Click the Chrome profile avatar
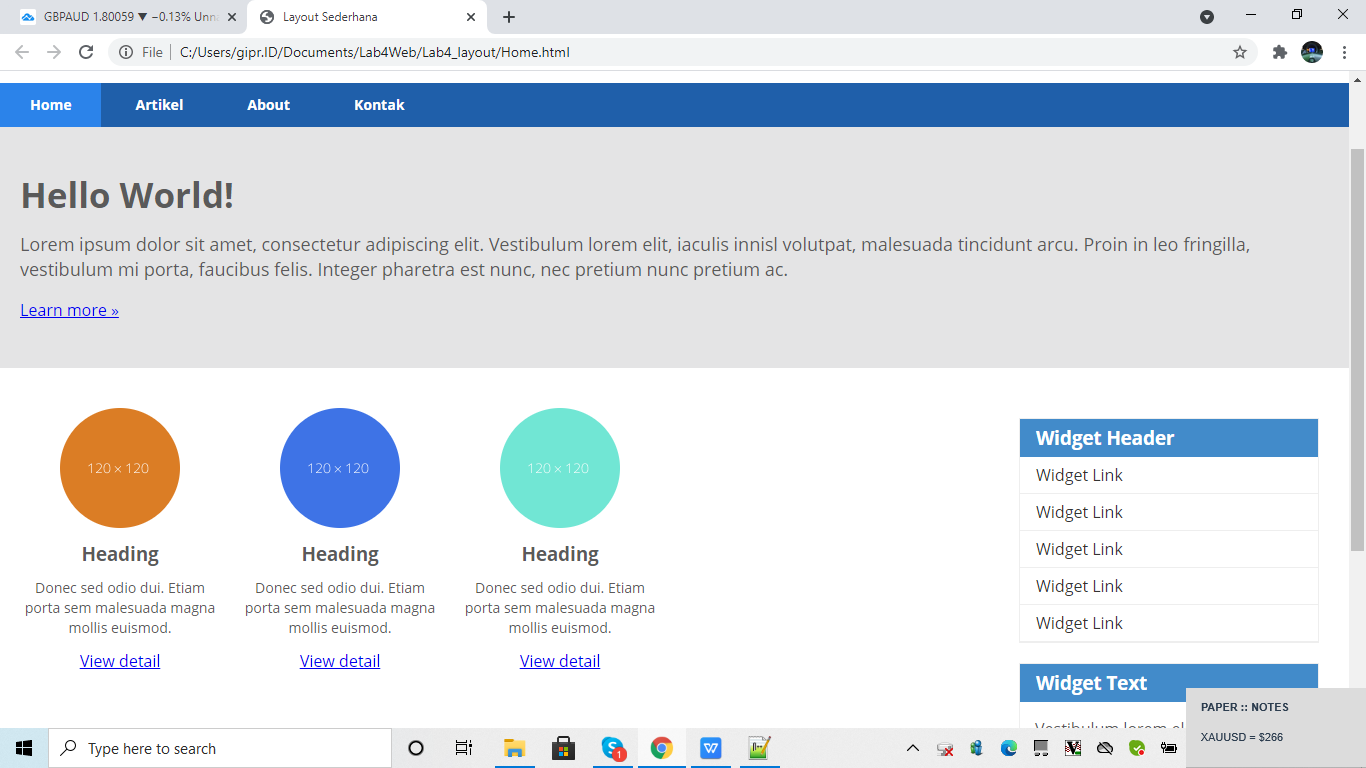Screen dimensions: 1366x768 click(x=1311, y=51)
